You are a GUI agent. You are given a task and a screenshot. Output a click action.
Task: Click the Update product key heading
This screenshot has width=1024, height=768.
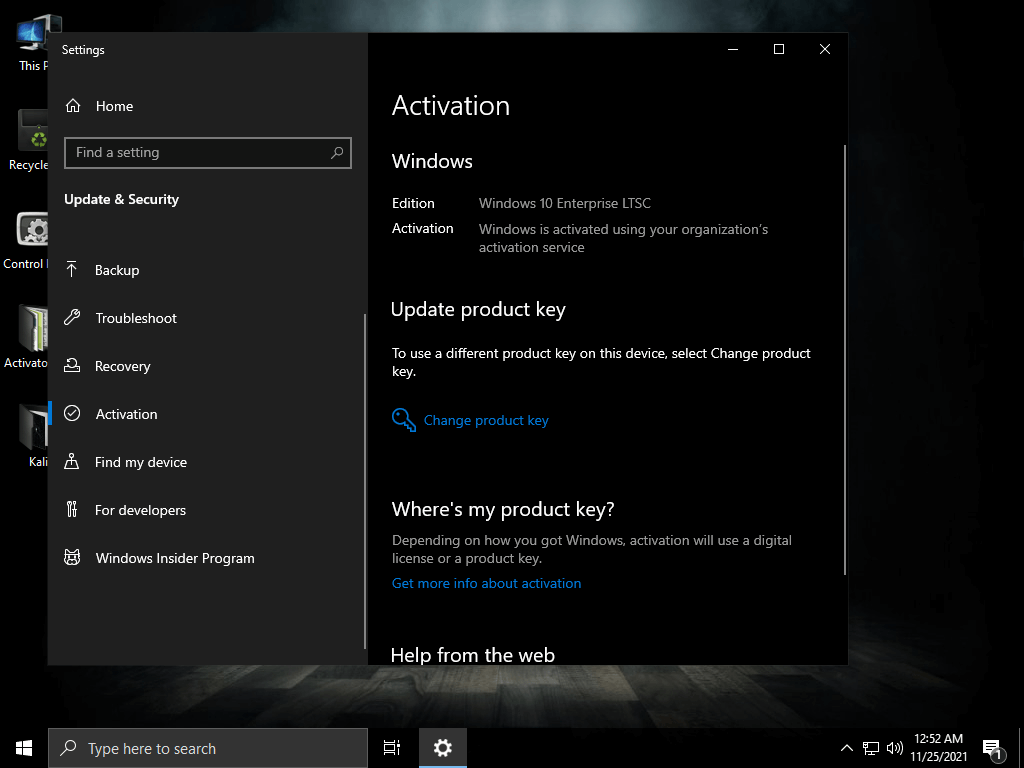[478, 309]
